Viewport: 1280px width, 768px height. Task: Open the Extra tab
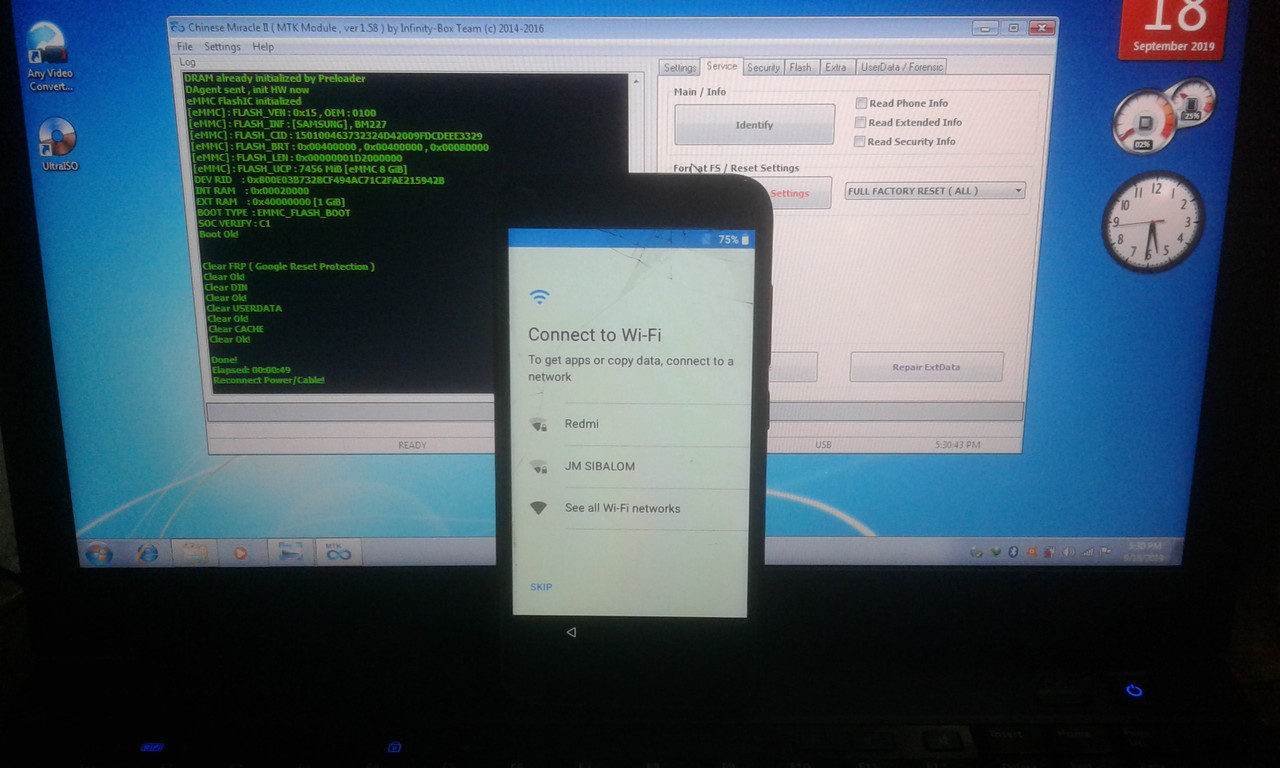836,67
